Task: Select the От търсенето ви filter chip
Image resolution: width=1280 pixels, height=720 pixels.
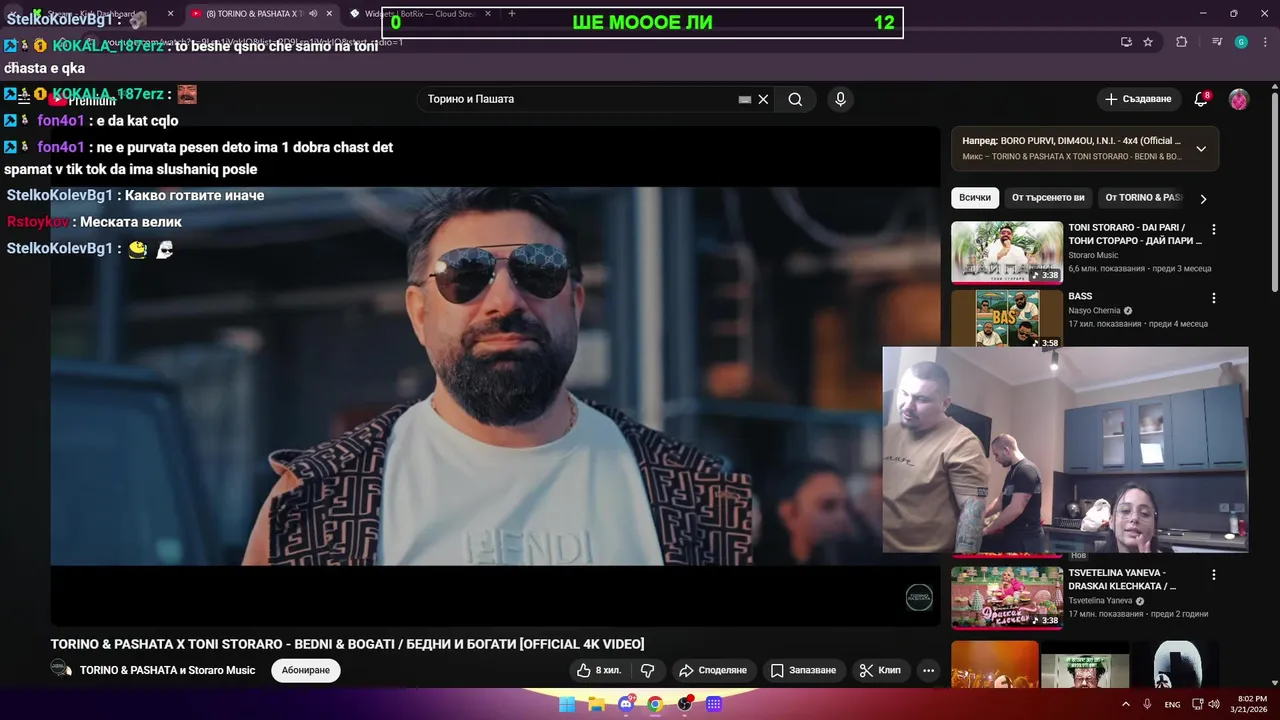Action: click(x=1048, y=198)
